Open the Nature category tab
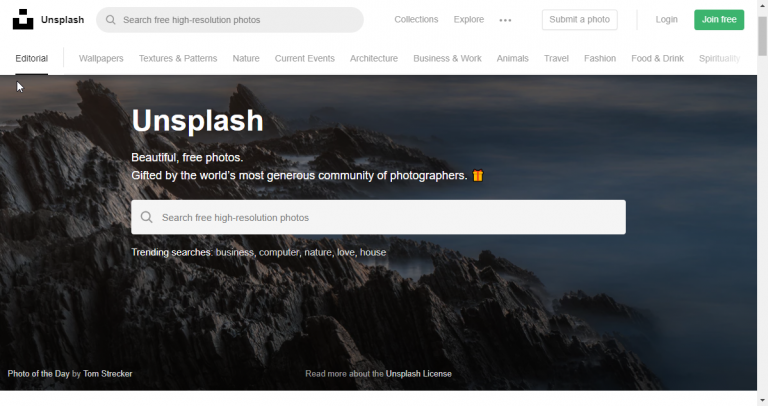Image resolution: width=768 pixels, height=406 pixels. coord(246,59)
